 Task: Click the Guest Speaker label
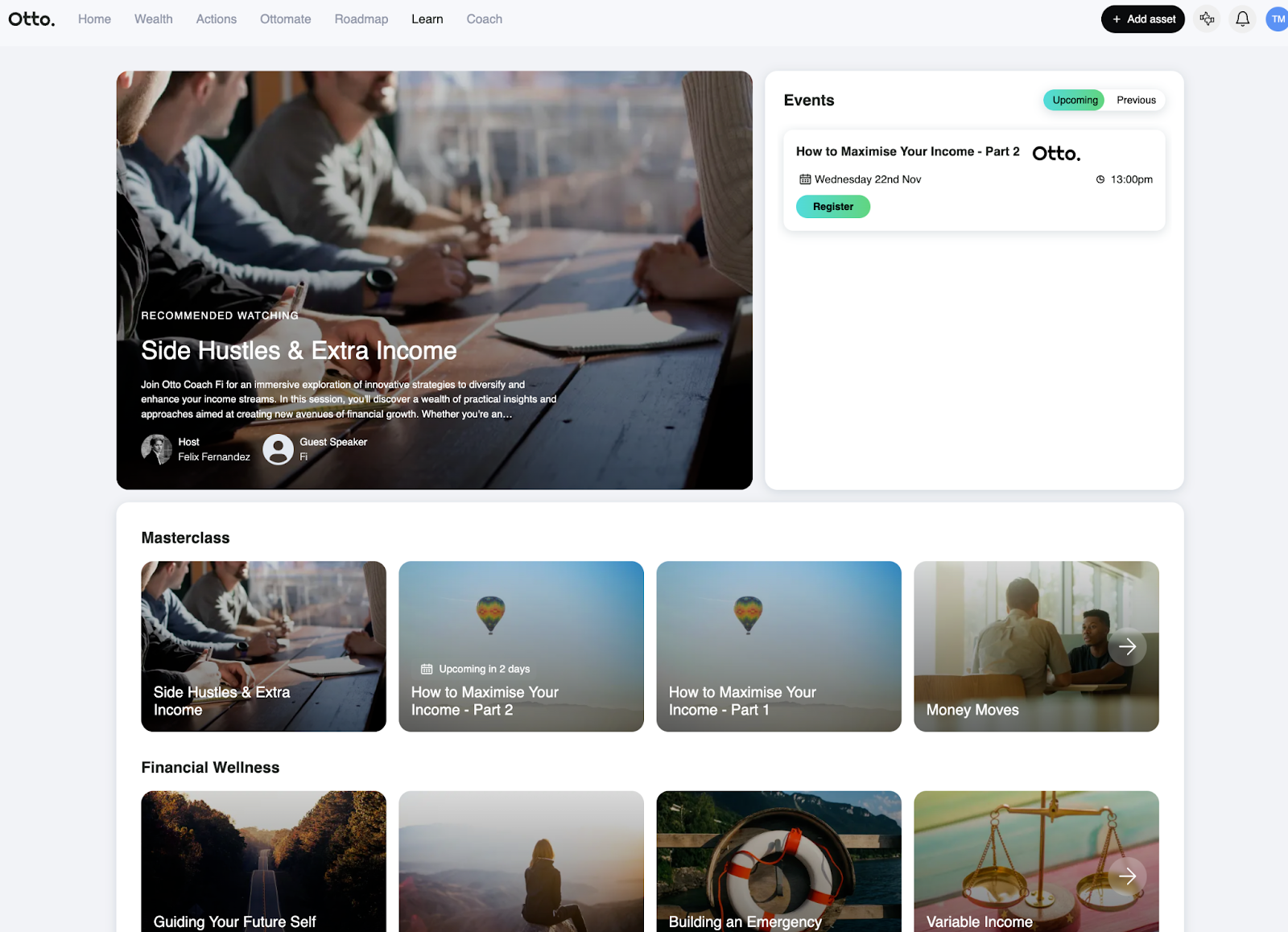tap(333, 442)
